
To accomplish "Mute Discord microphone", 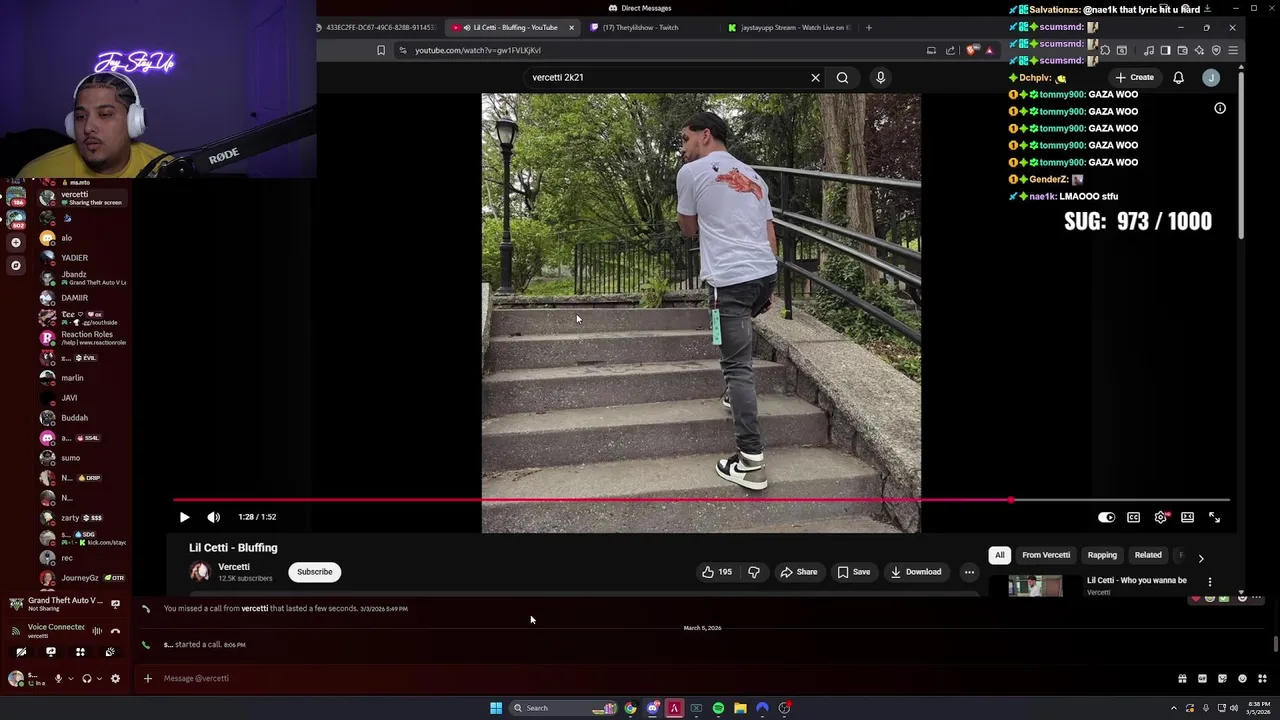I will point(58,678).
